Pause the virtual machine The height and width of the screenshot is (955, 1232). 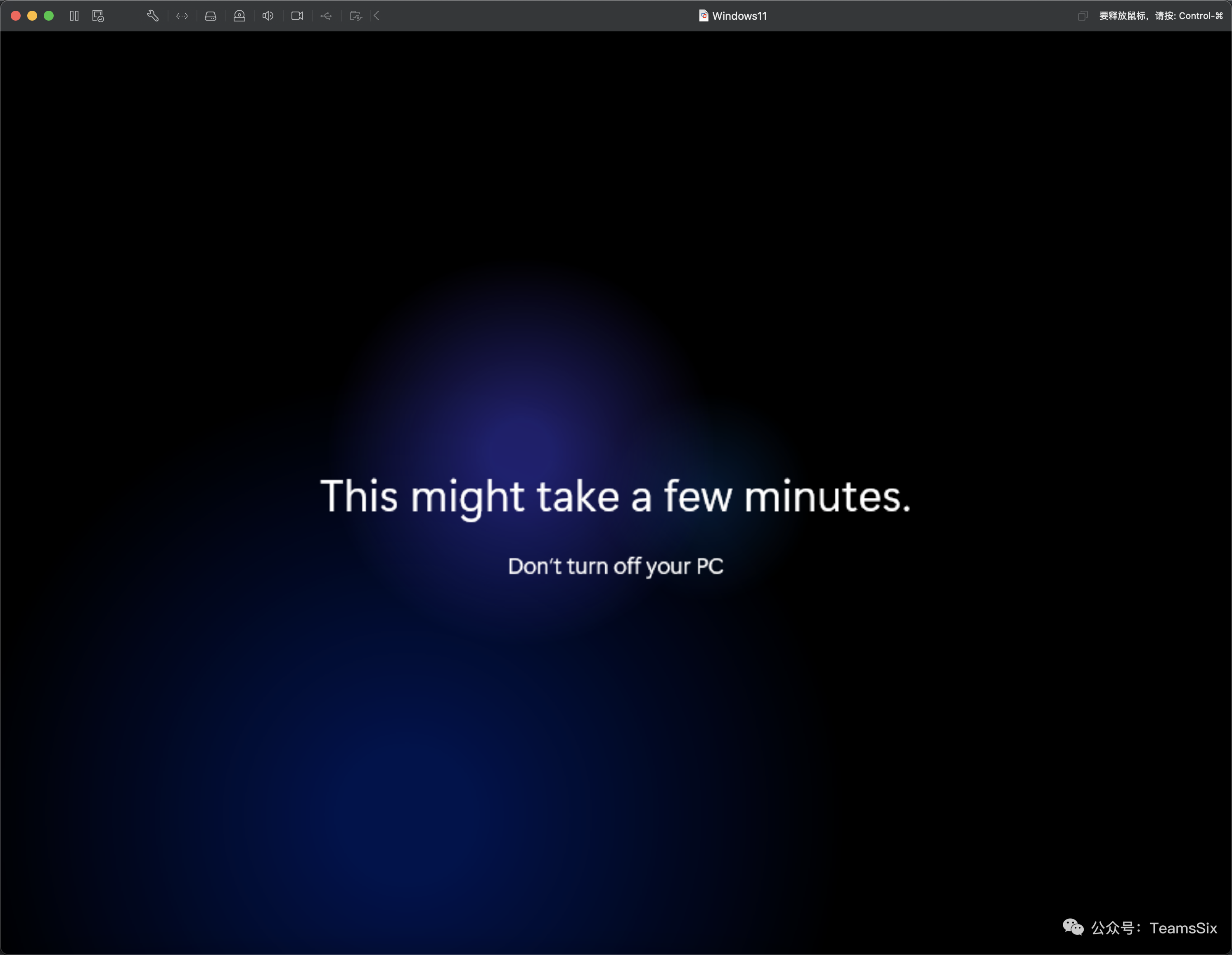coord(74,16)
